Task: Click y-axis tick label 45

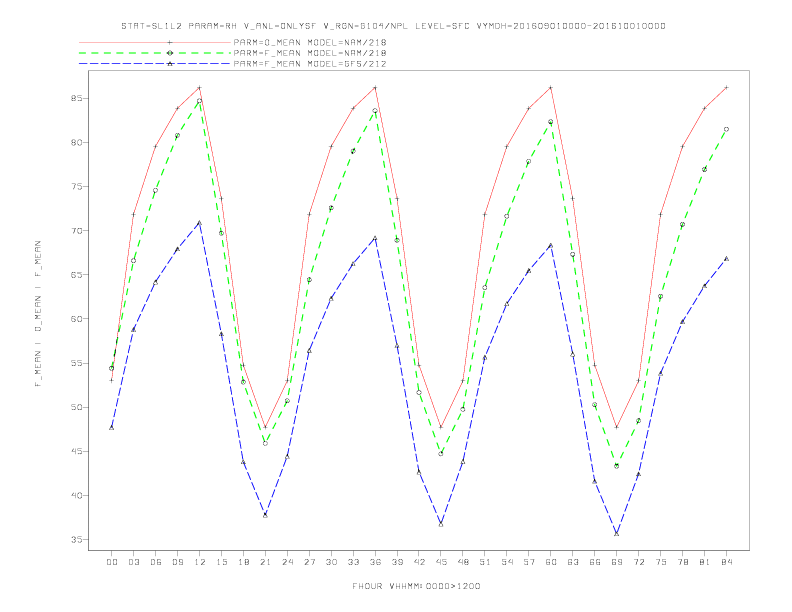Action: click(77, 451)
